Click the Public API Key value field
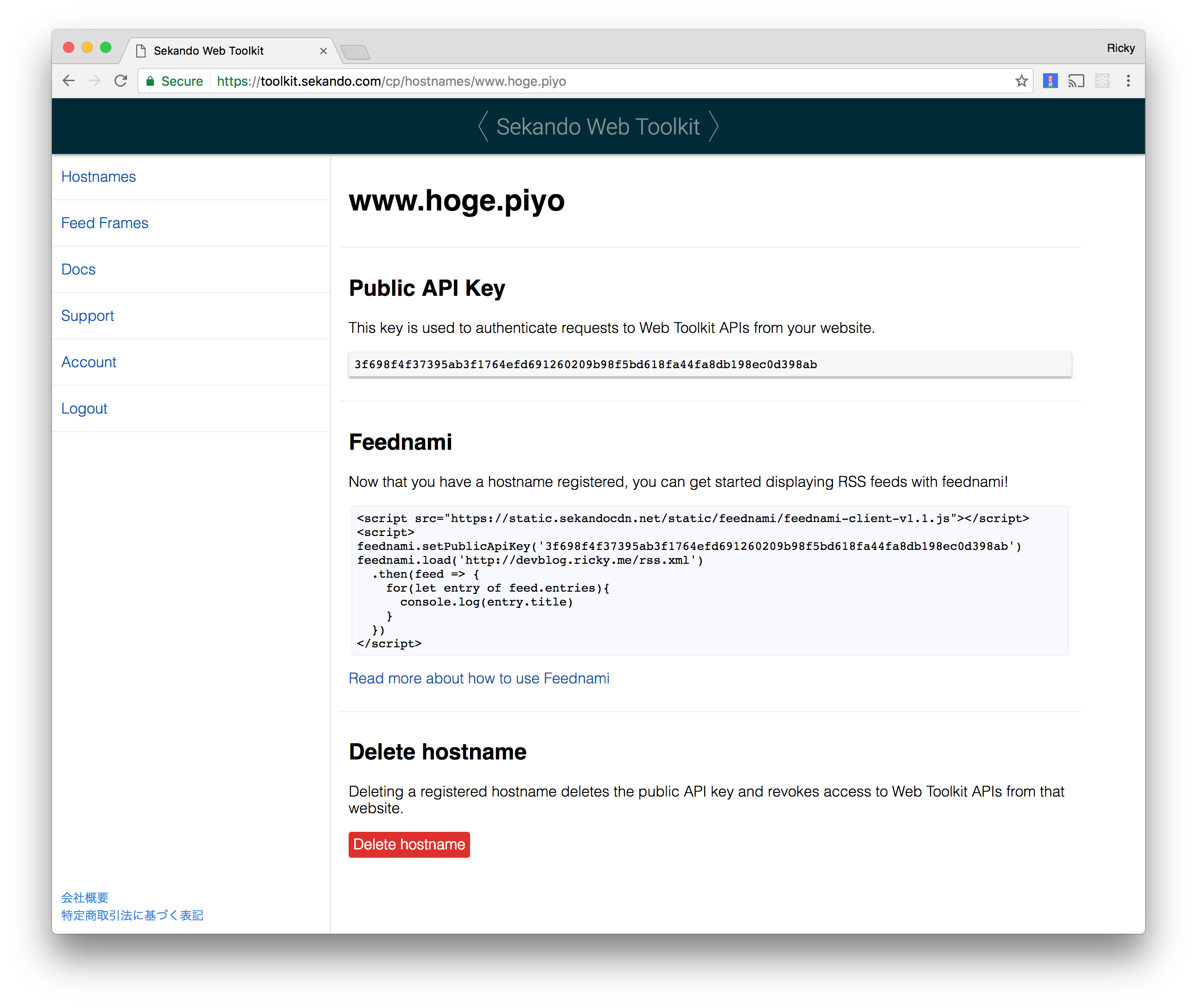 710,364
